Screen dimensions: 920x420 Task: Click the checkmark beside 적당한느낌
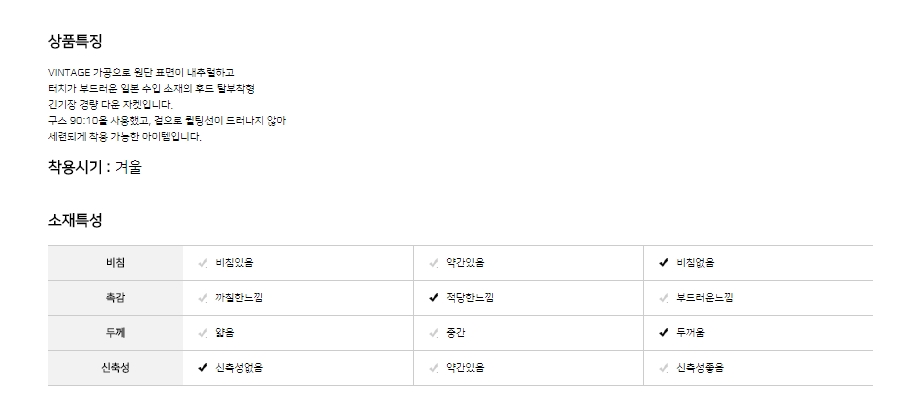433,298
